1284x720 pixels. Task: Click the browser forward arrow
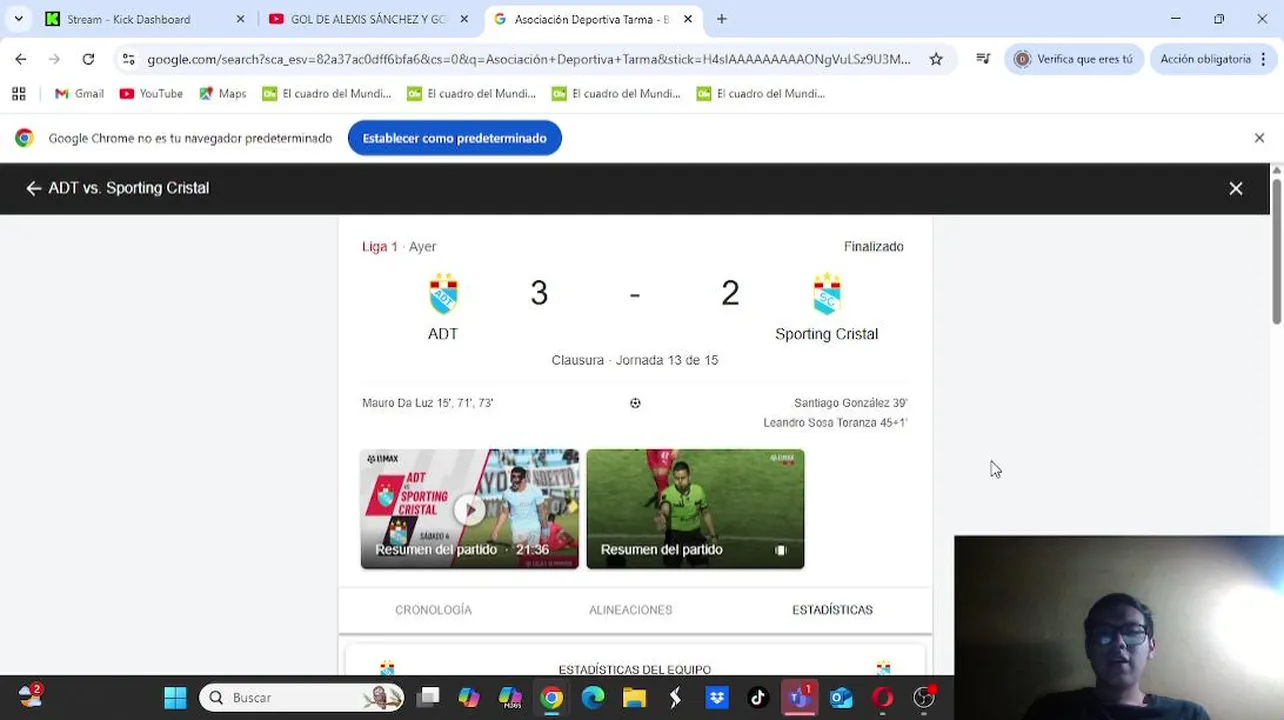point(54,59)
